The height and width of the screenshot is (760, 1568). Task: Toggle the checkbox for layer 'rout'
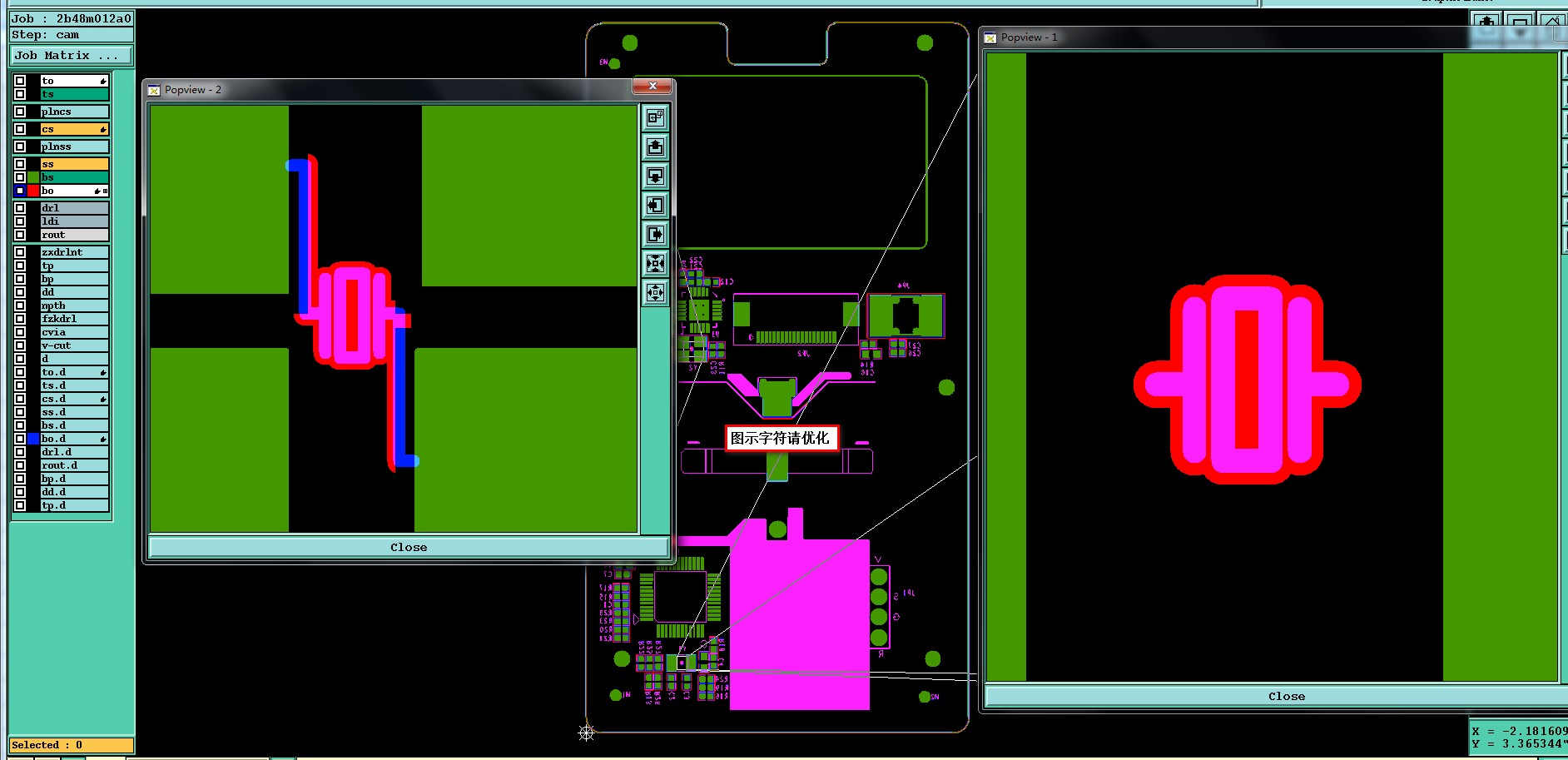pos(20,235)
